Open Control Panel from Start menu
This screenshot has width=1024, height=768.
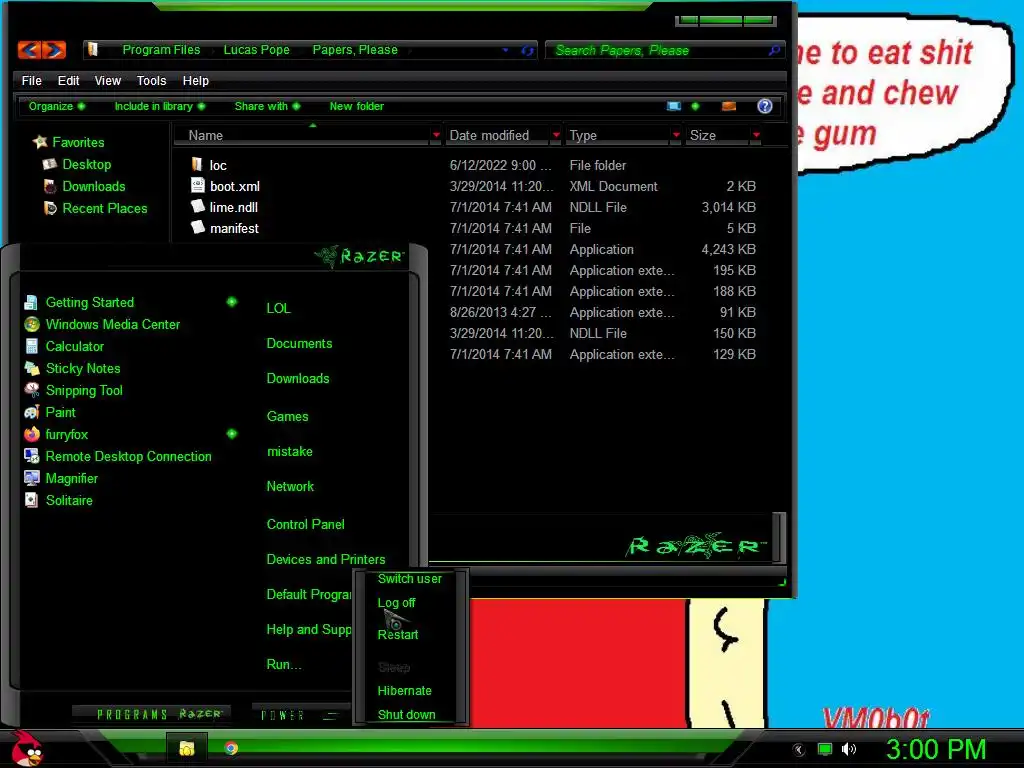tap(306, 524)
